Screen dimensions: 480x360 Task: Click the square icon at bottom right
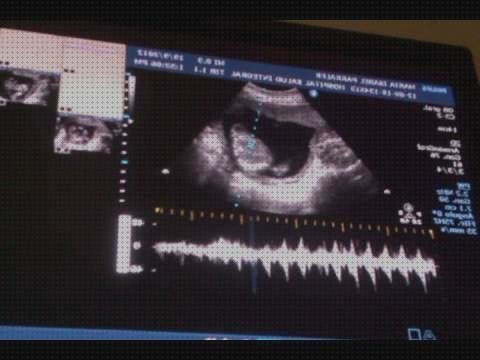[414, 334]
